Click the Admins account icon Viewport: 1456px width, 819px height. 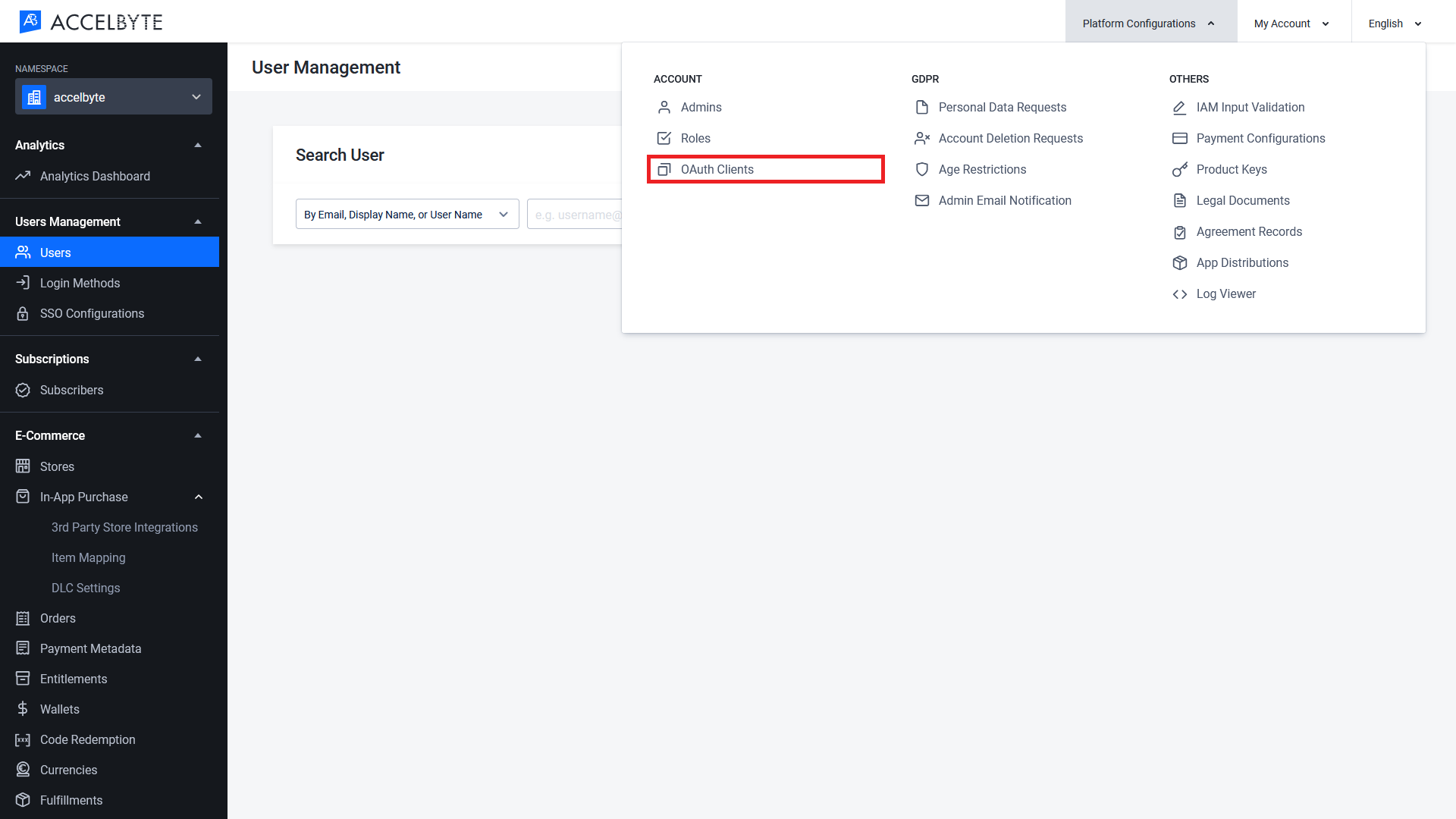click(x=664, y=107)
